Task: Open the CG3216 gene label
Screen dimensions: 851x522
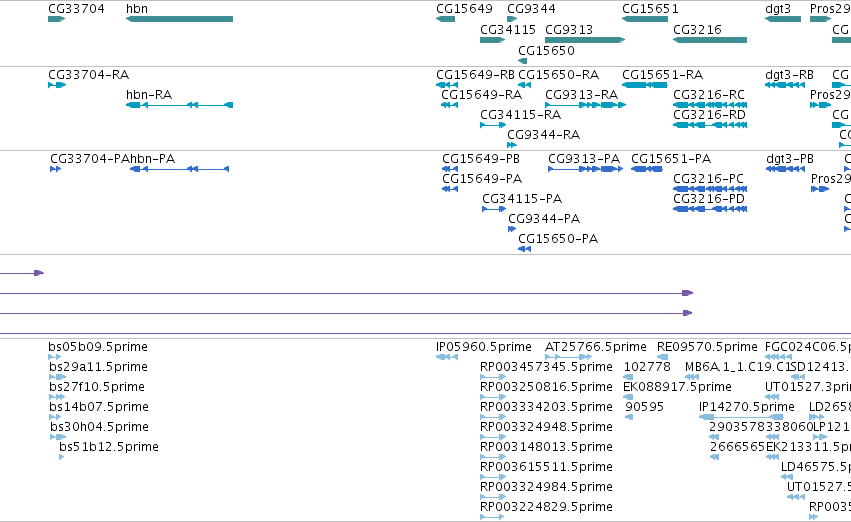Action: (x=697, y=29)
